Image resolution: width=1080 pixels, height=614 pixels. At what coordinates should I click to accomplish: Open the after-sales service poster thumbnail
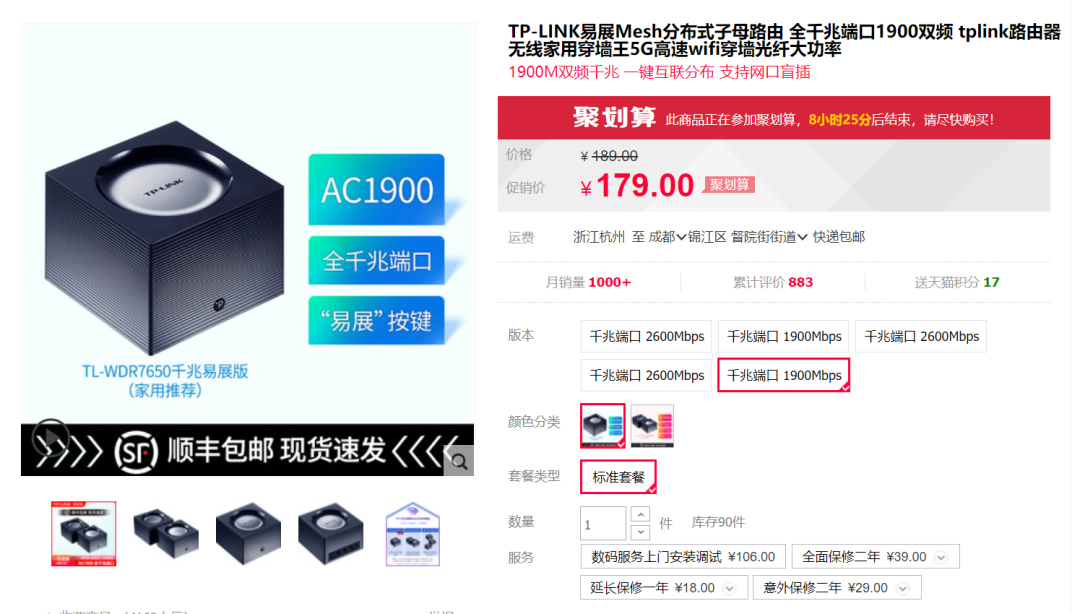(412, 534)
